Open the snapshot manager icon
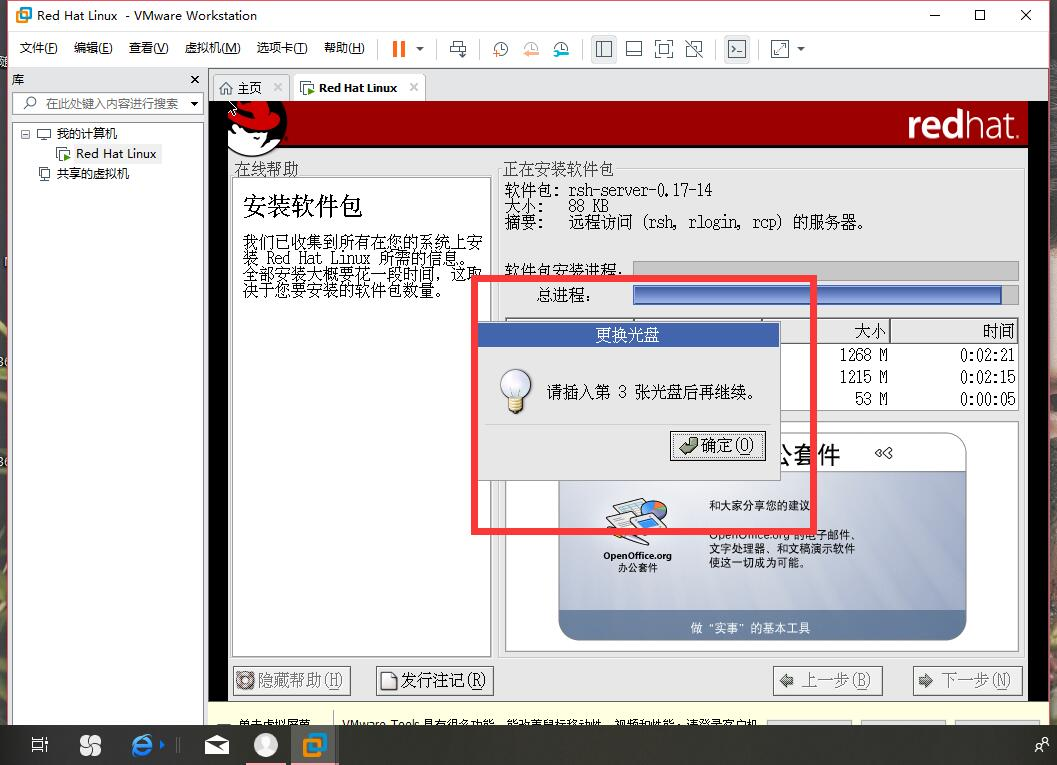Image resolution: width=1057 pixels, height=765 pixels. click(561, 49)
